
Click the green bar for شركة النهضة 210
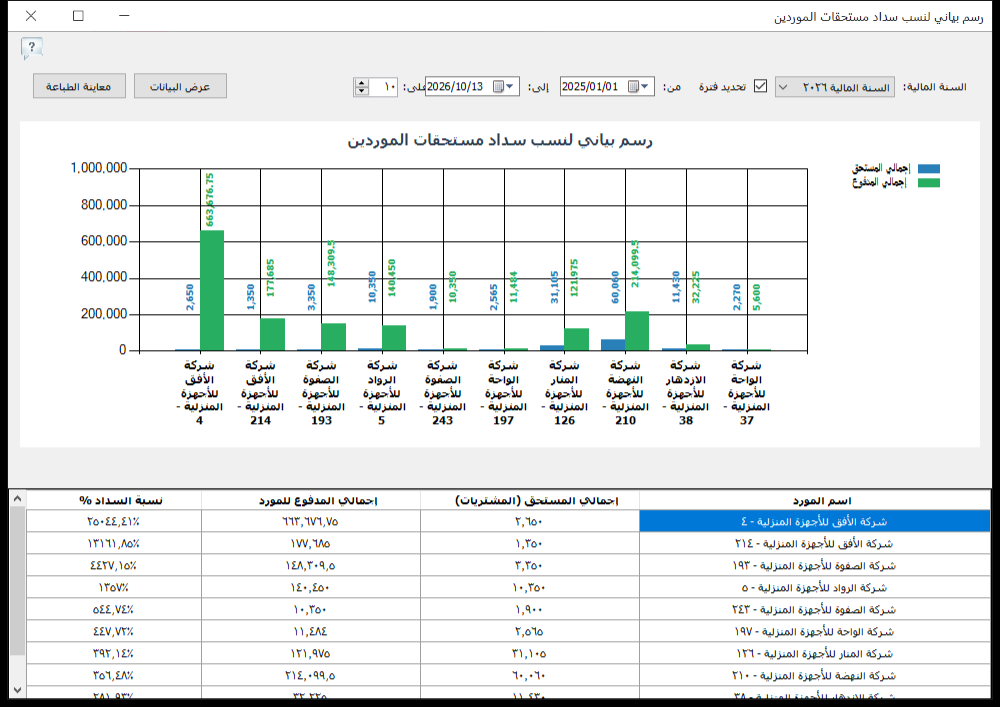point(637,331)
